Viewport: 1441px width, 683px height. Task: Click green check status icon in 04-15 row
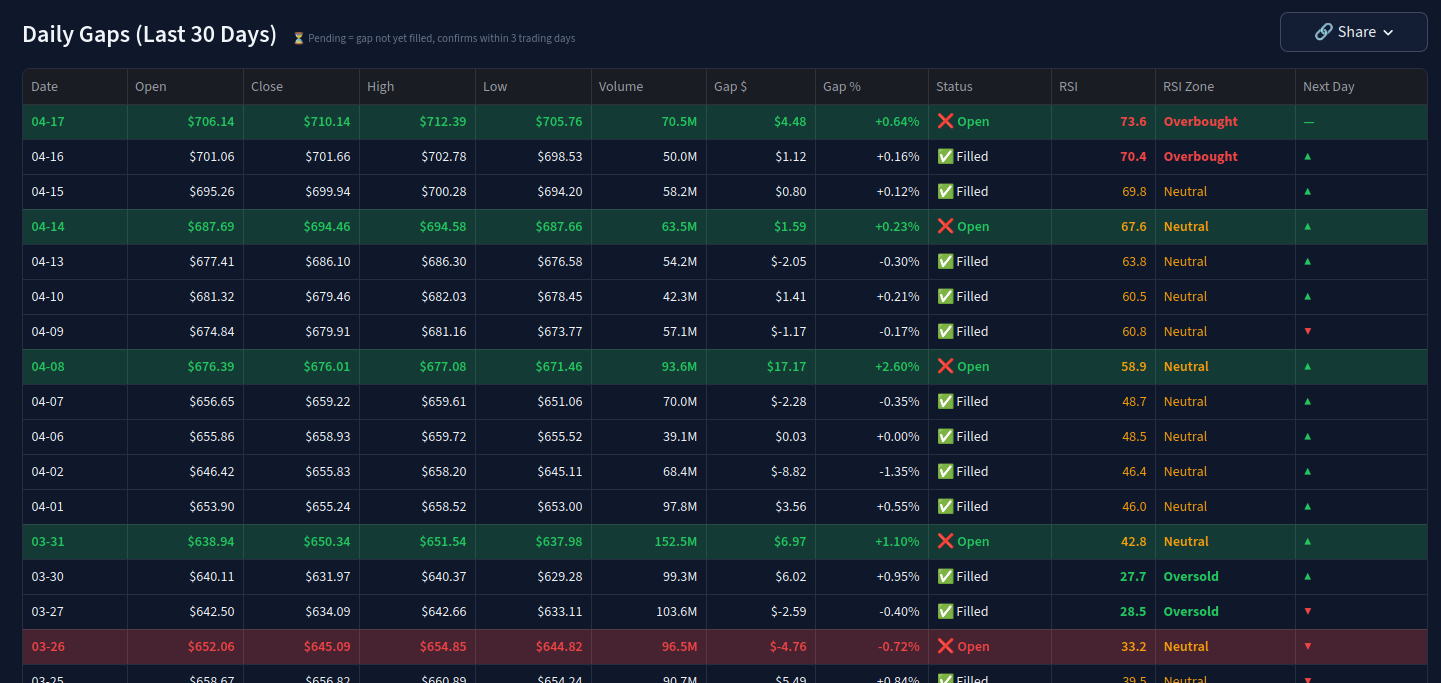945,191
